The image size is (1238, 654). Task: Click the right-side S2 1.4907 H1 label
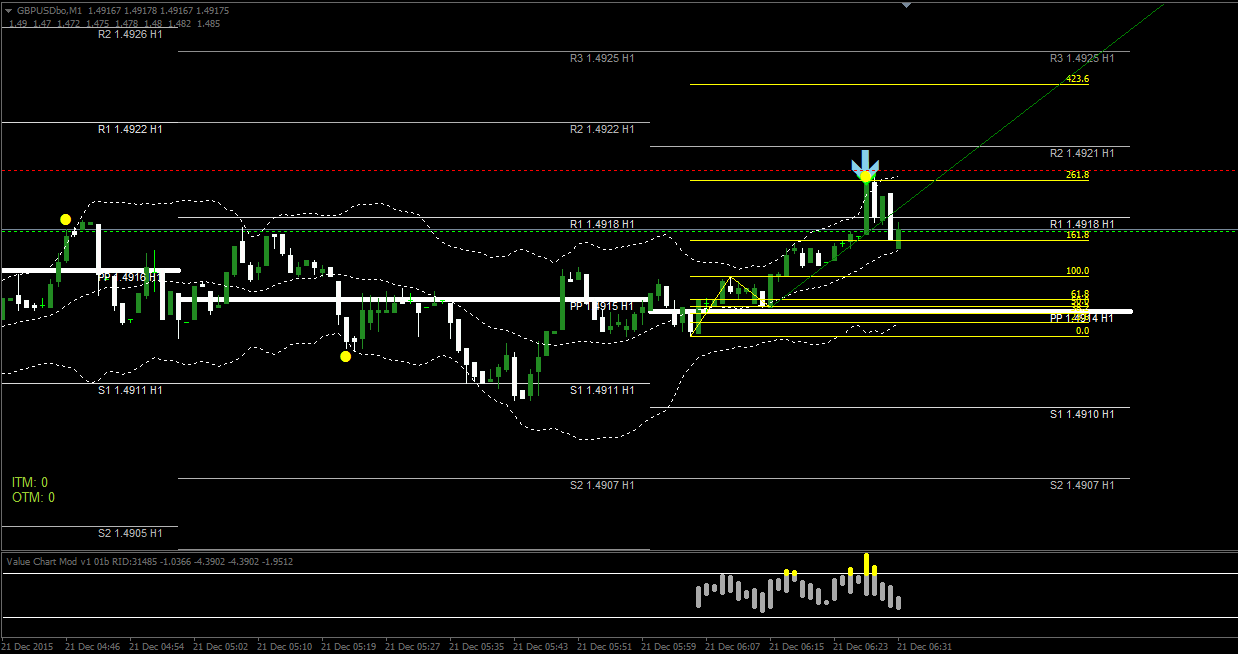coord(1082,486)
